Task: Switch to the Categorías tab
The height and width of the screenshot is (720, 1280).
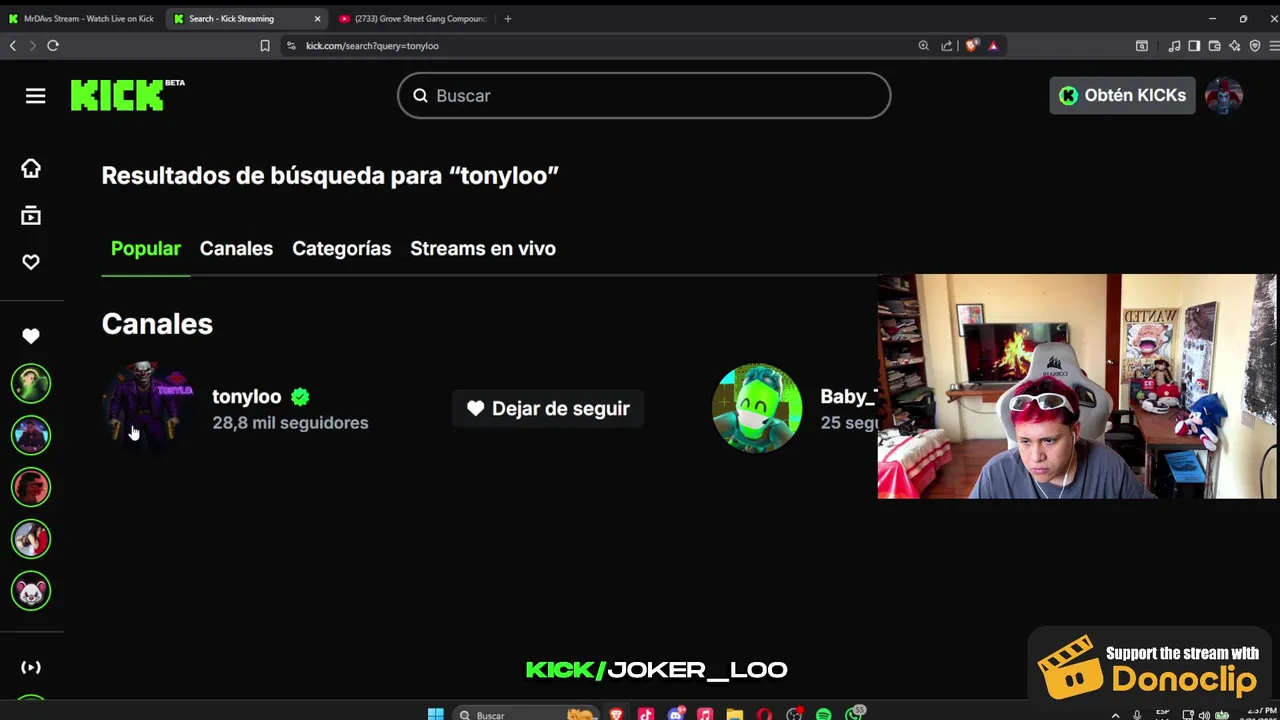Action: (x=341, y=249)
